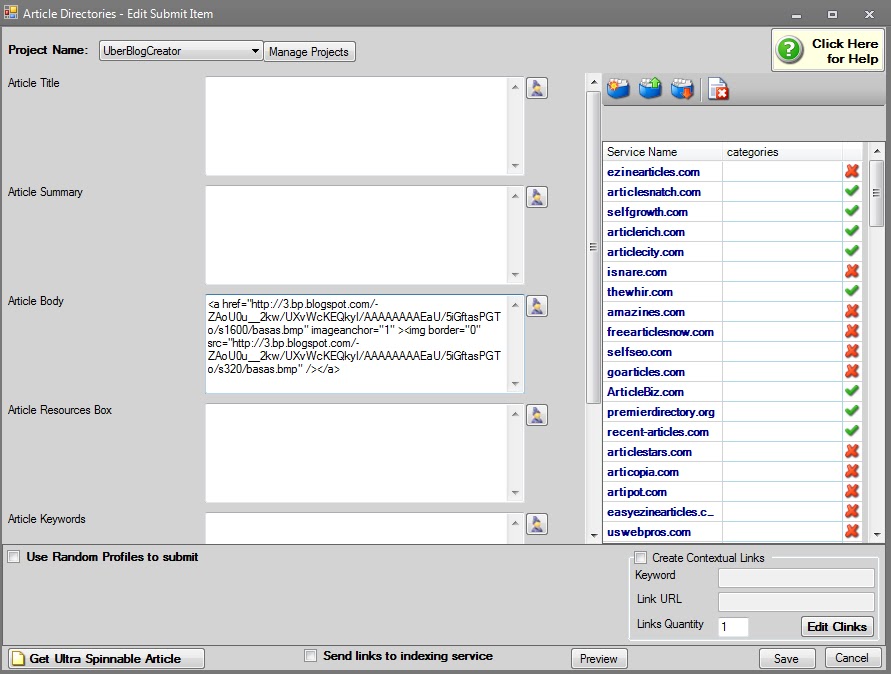Check Send links to indexing service
The width and height of the screenshot is (891, 674).
(310, 656)
